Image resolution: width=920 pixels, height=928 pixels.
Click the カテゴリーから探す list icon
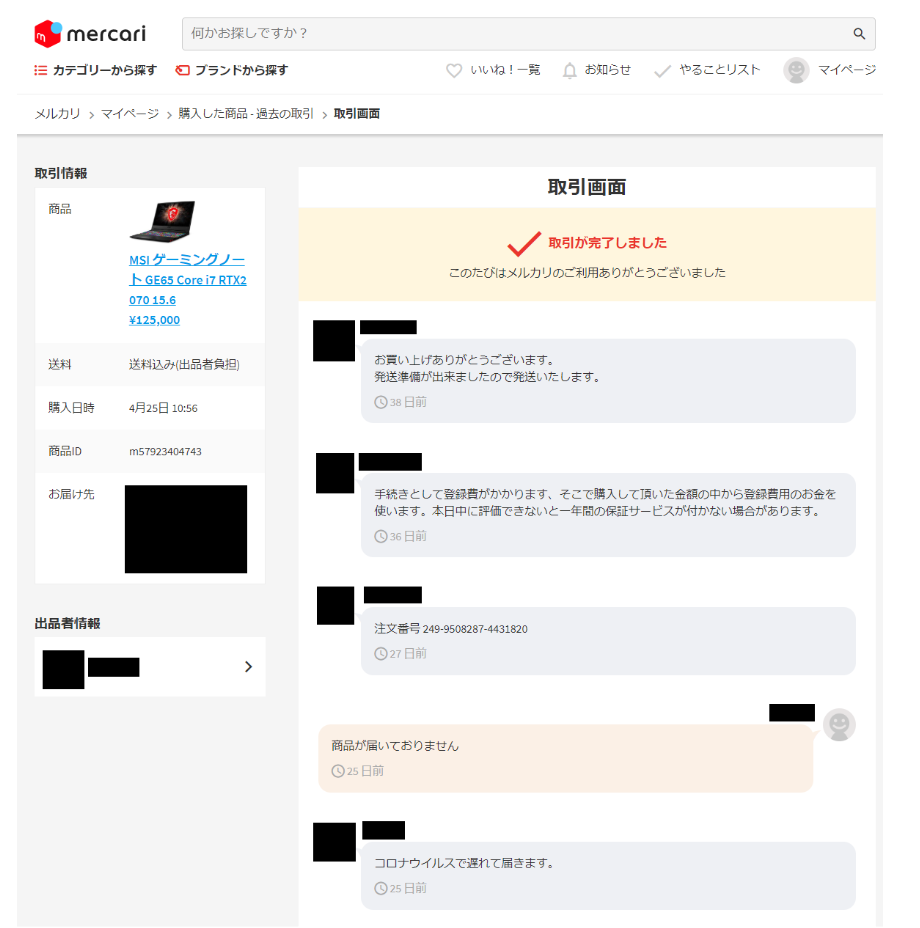point(40,70)
